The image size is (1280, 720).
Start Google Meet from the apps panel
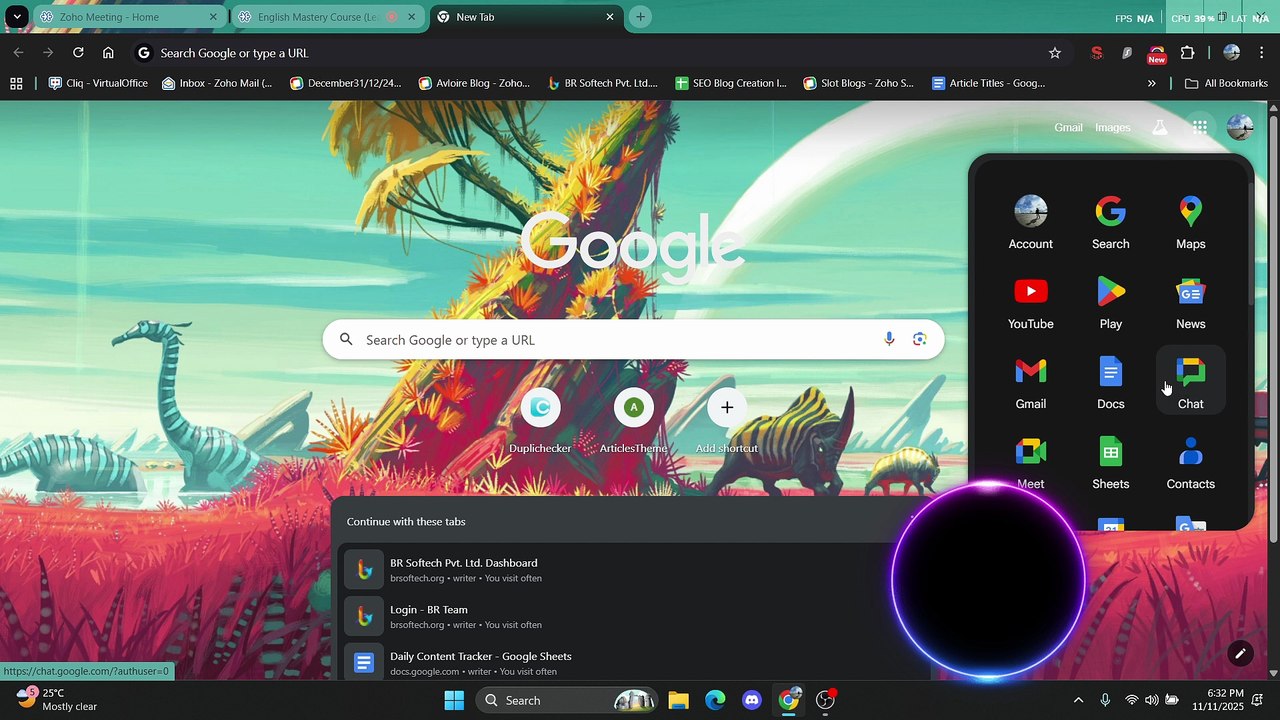1030,463
